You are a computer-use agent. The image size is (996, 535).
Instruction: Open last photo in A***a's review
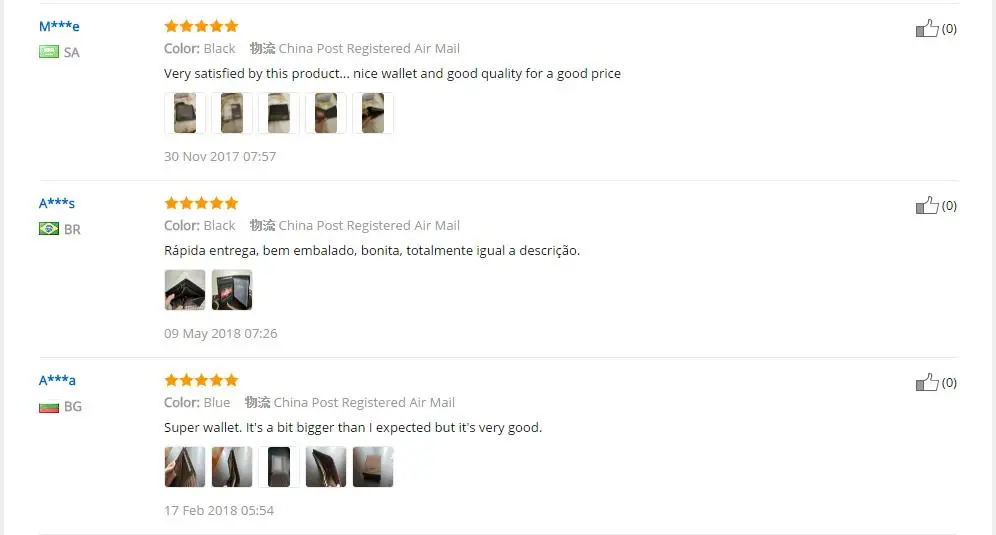[373, 467]
